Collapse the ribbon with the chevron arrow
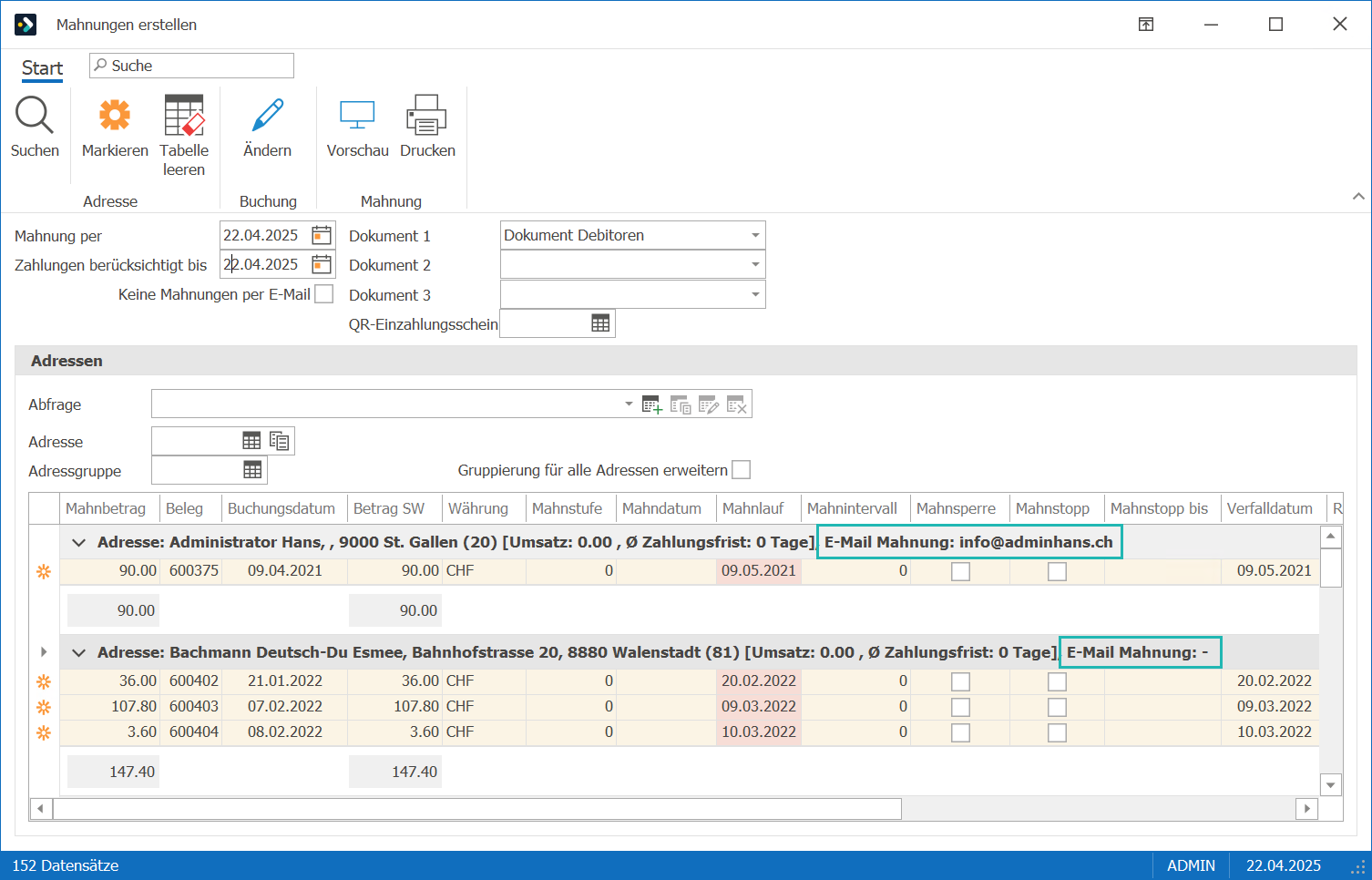 [1358, 196]
